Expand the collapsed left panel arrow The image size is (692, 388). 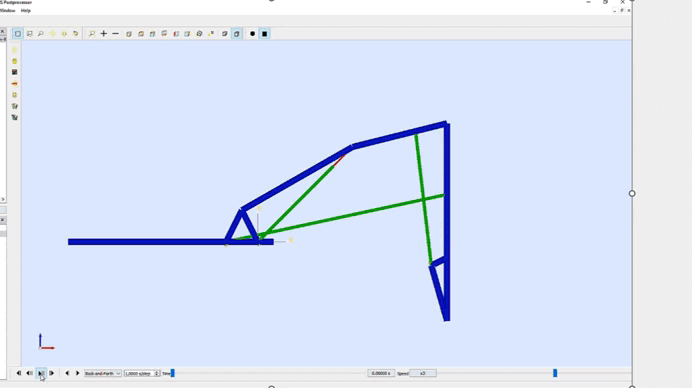coord(3,200)
